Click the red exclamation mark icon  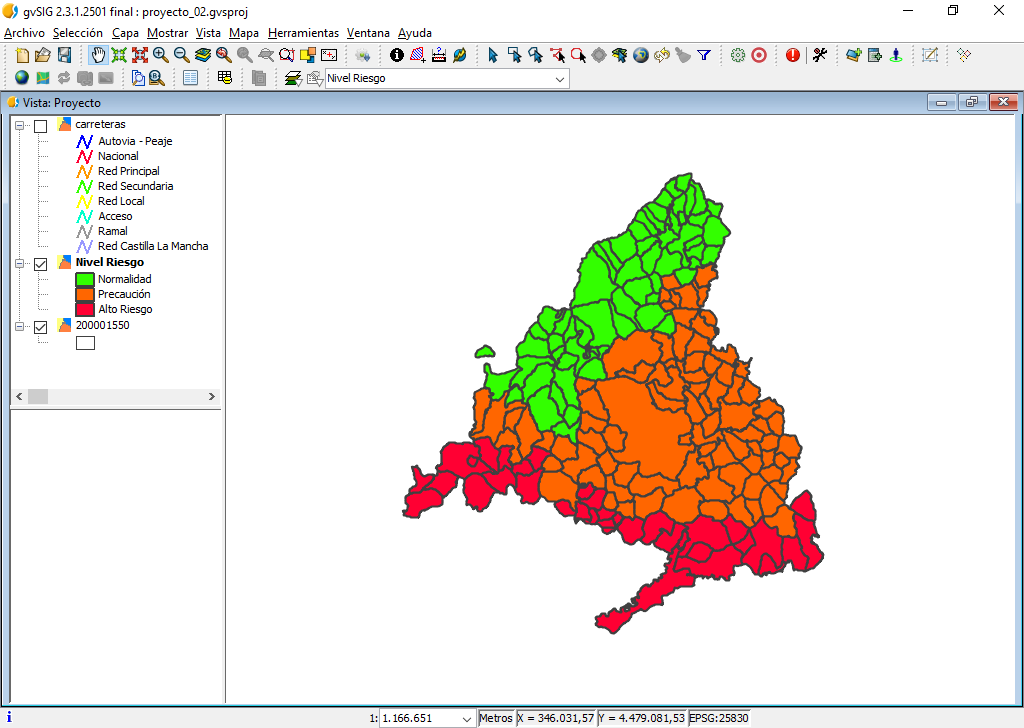tap(793, 55)
